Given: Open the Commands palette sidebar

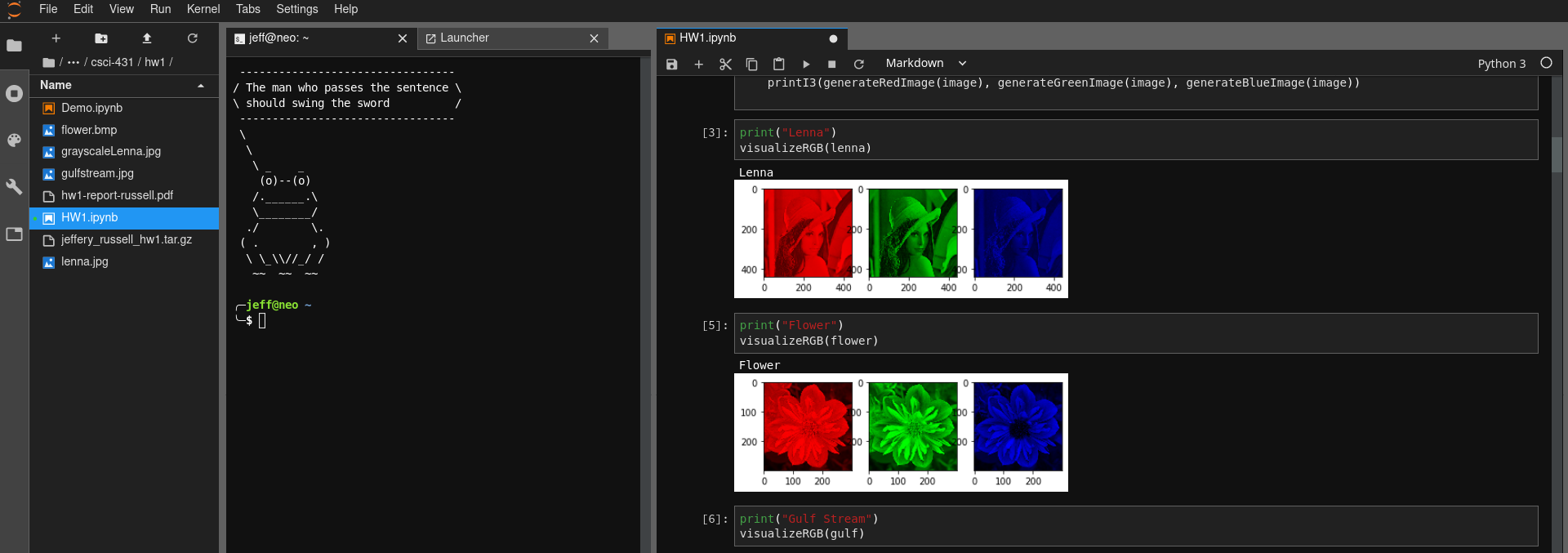Looking at the screenshot, I should [x=14, y=140].
